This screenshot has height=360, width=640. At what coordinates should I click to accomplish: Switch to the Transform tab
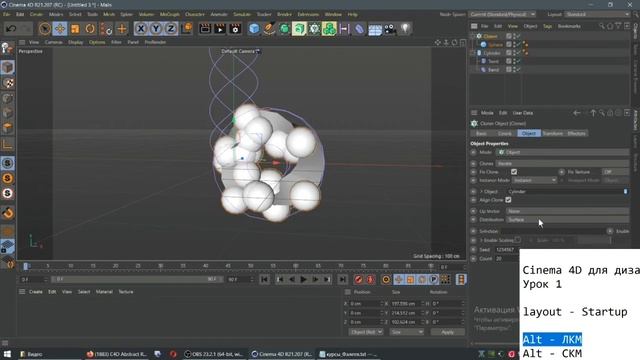(553, 133)
